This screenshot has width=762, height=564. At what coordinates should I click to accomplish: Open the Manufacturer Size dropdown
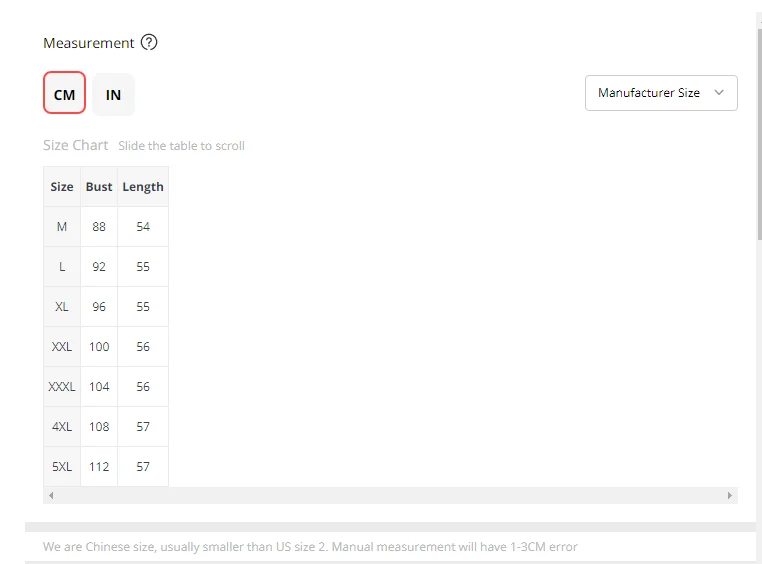tap(661, 93)
